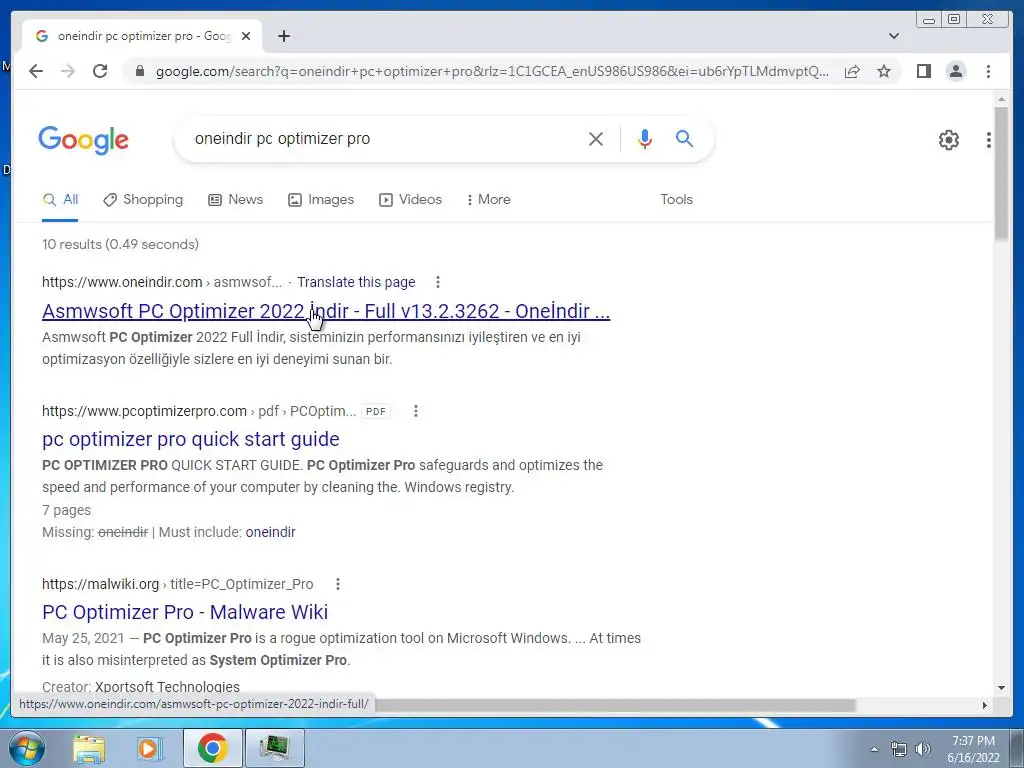Go to Google home via the logo
Image resolution: width=1024 pixels, height=768 pixels.
84,140
